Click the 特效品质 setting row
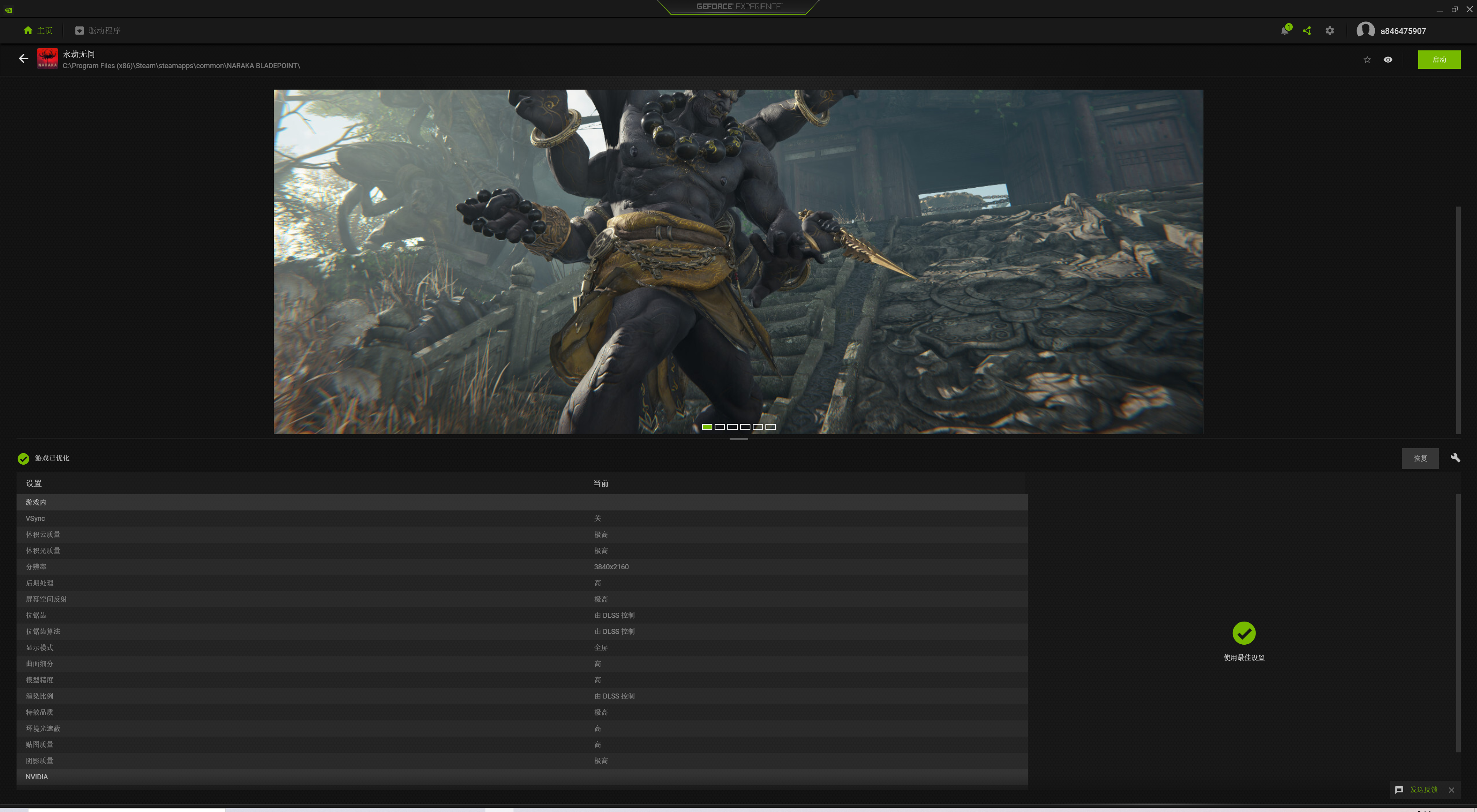Screen dimensions: 1477x812 (522, 712)
